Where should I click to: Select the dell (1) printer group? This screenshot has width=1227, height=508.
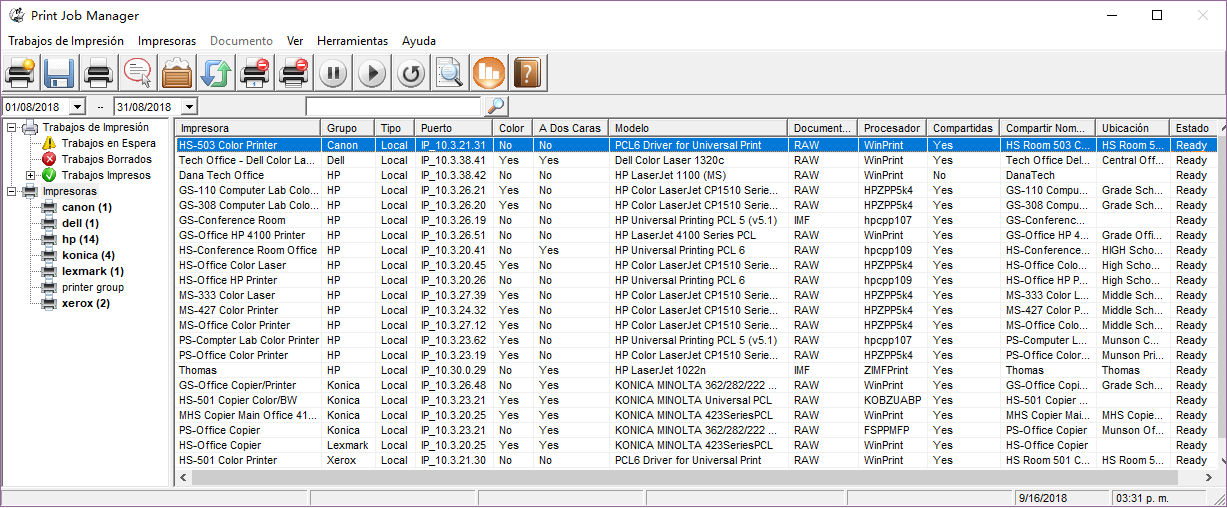pos(80,223)
